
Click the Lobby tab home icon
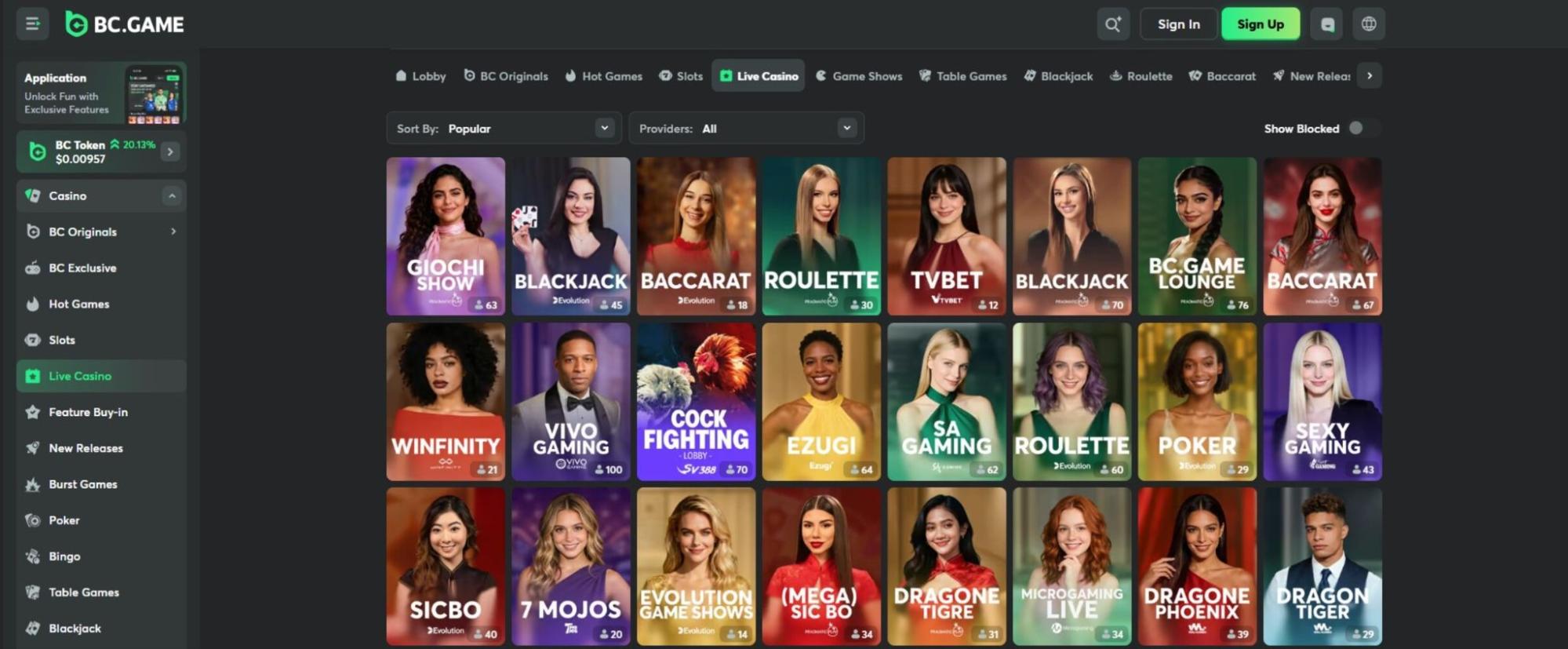click(x=402, y=76)
